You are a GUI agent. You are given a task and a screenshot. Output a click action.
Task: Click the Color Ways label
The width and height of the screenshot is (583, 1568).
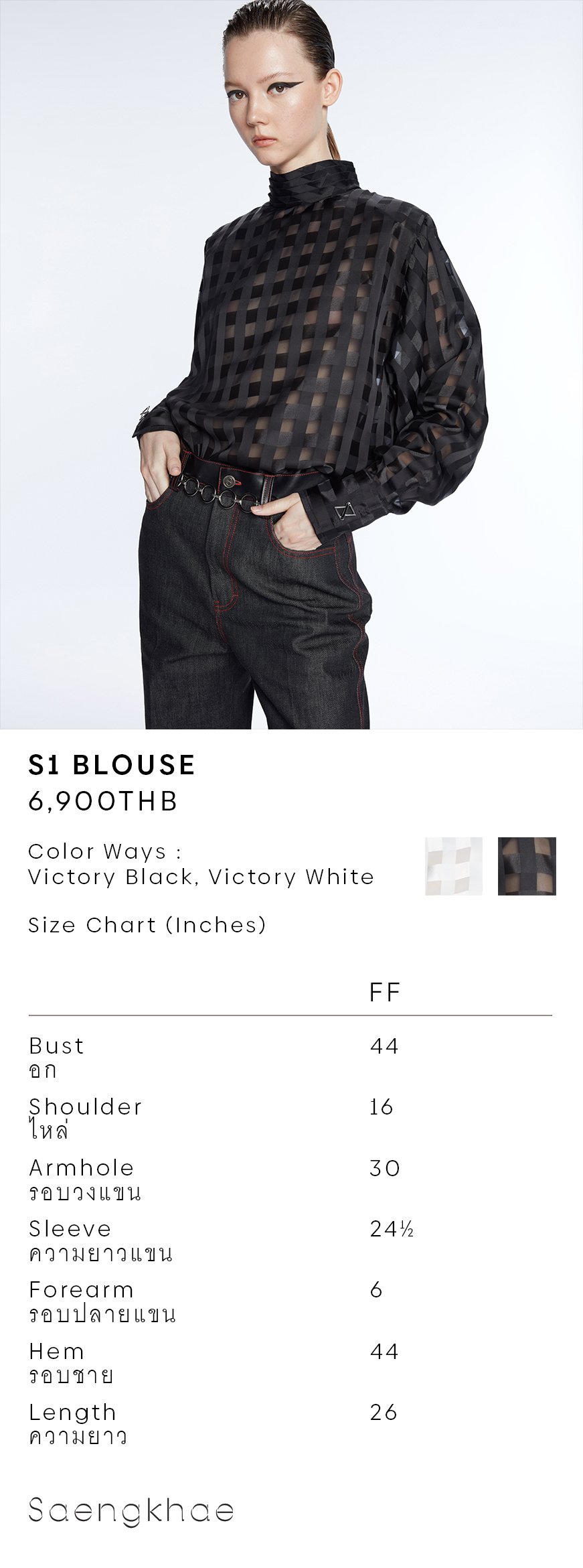tap(105, 851)
